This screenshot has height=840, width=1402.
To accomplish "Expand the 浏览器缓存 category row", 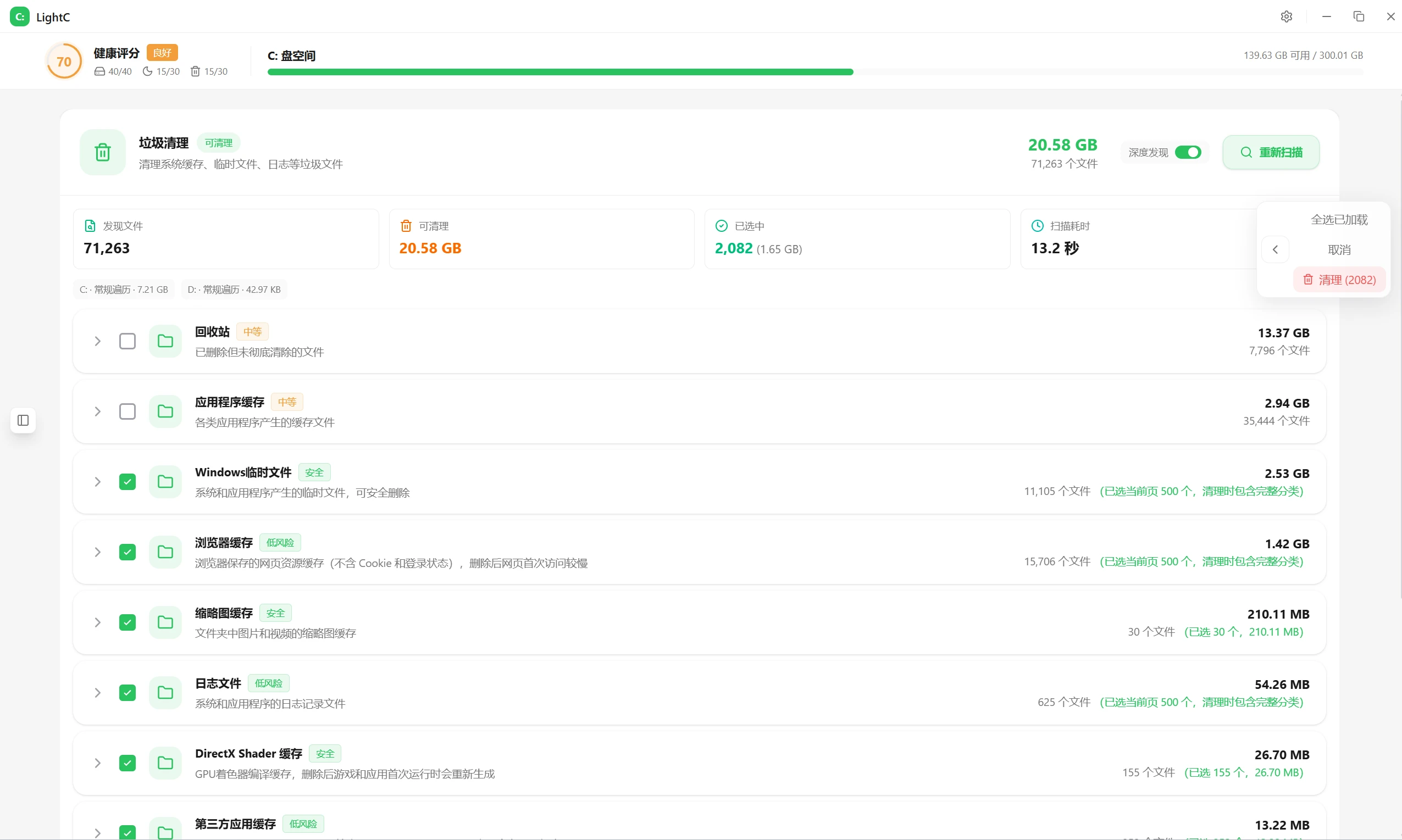I will click(x=97, y=552).
